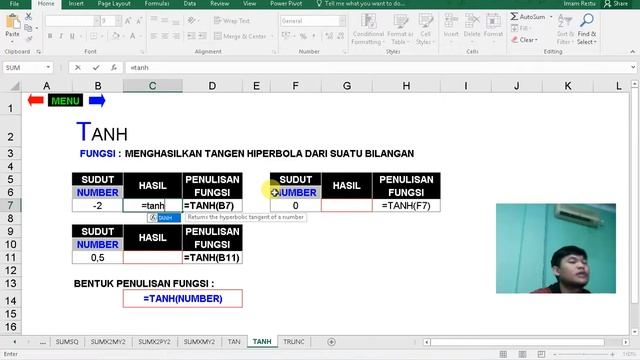This screenshot has height=360, width=640.
Task: Open the font name dropdown
Action: (x=97, y=21)
